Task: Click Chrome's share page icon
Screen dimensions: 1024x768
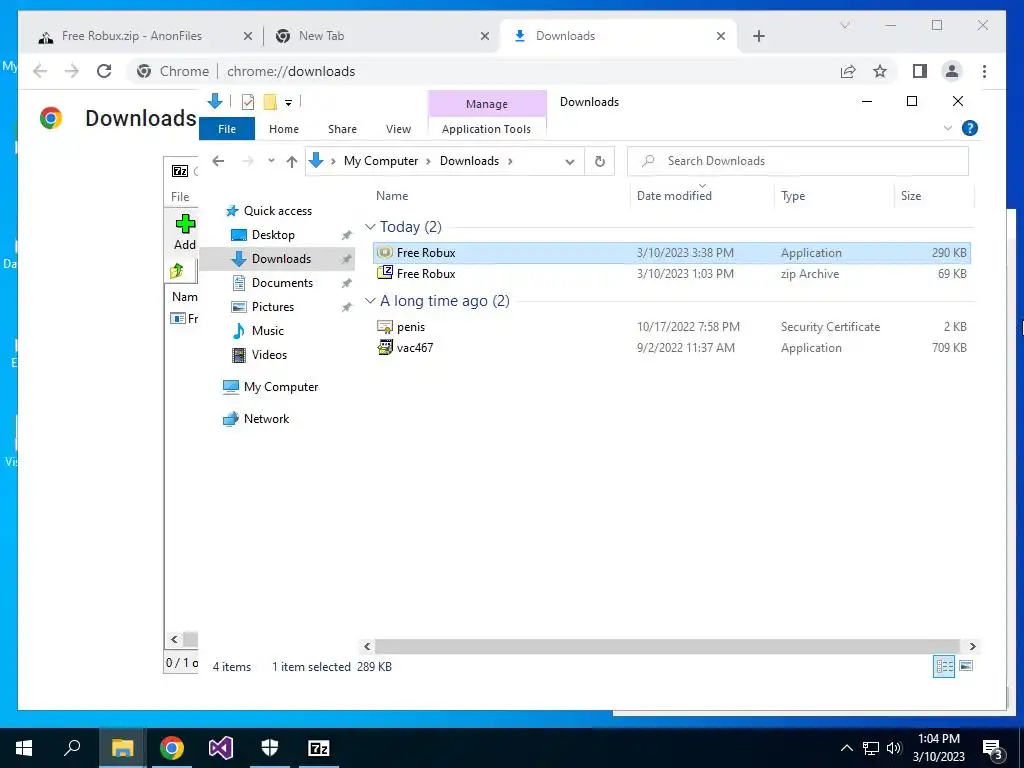Action: pos(848,71)
